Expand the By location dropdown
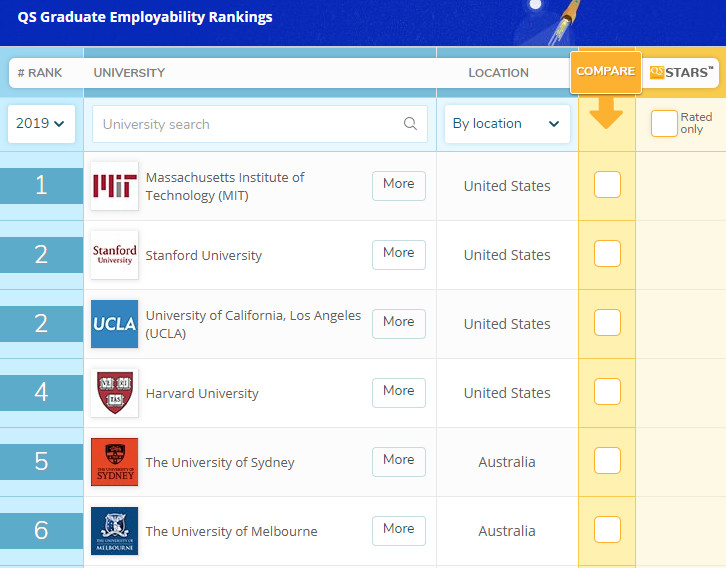726x568 pixels. pyautogui.click(x=507, y=124)
